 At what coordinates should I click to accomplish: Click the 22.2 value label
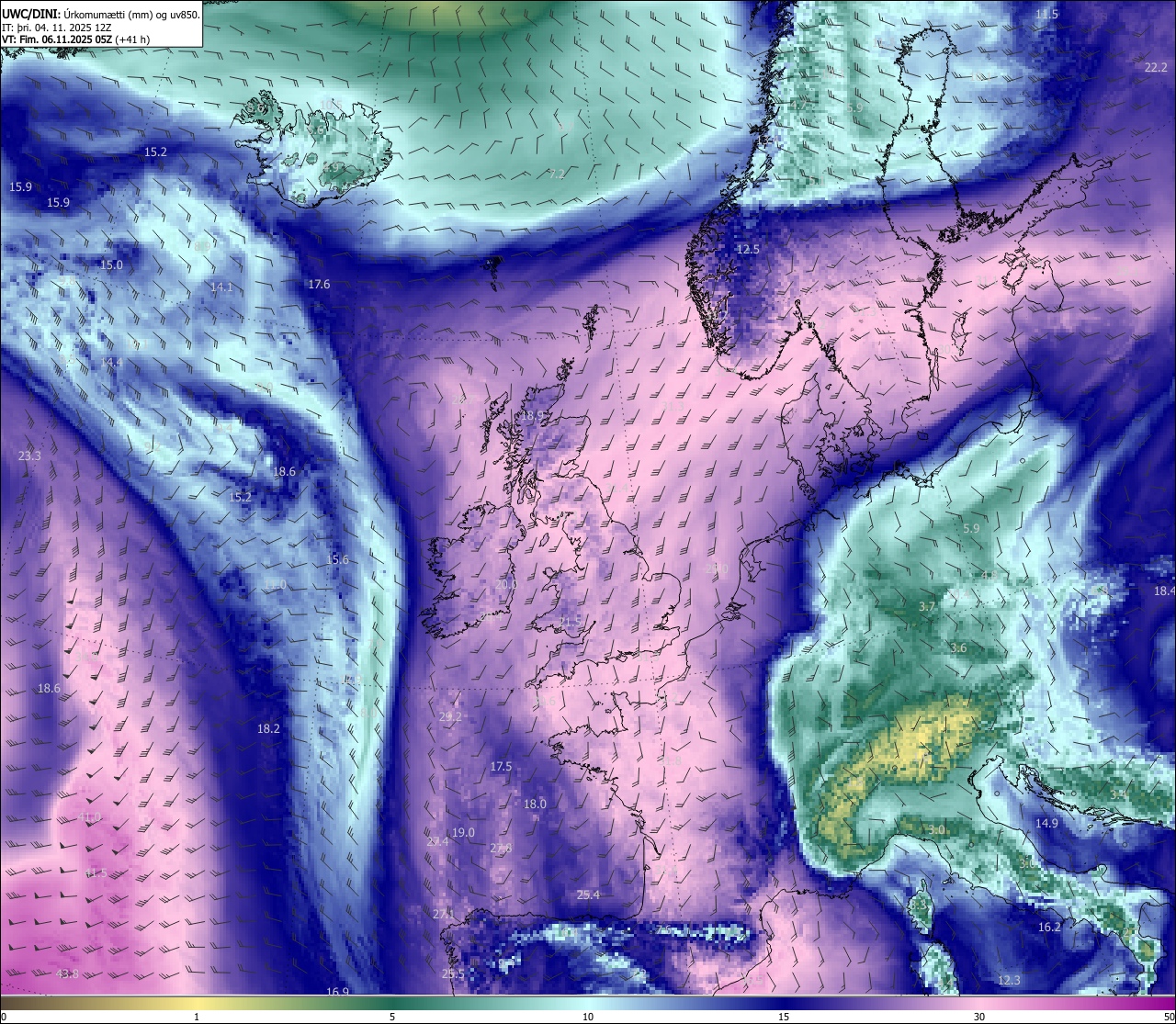pyautogui.click(x=1156, y=68)
